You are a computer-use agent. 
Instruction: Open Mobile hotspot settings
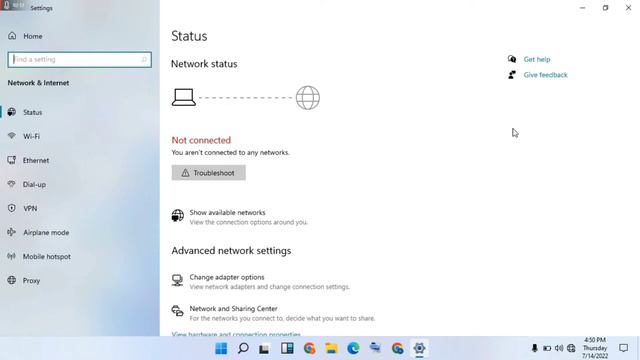(47, 257)
